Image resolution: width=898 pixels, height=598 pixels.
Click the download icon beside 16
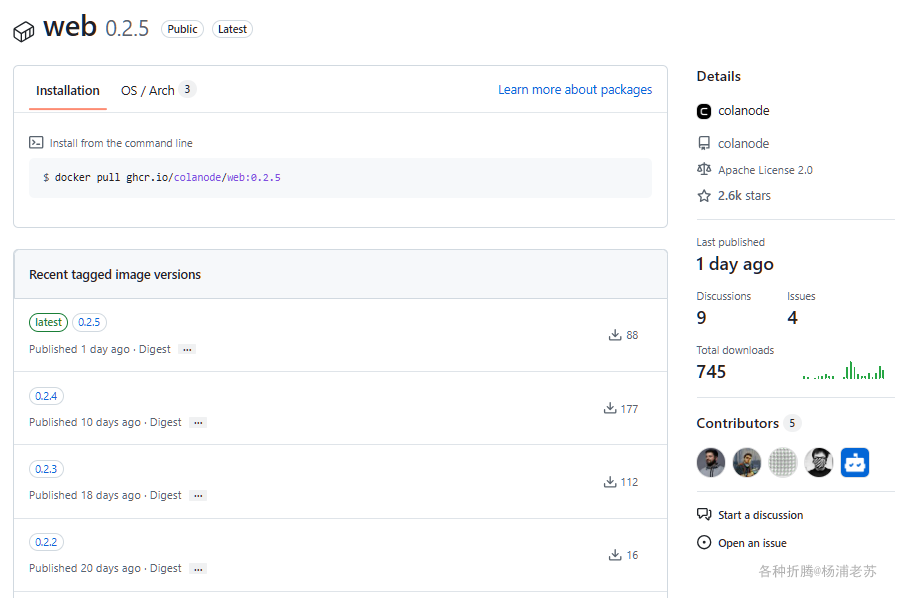(615, 554)
